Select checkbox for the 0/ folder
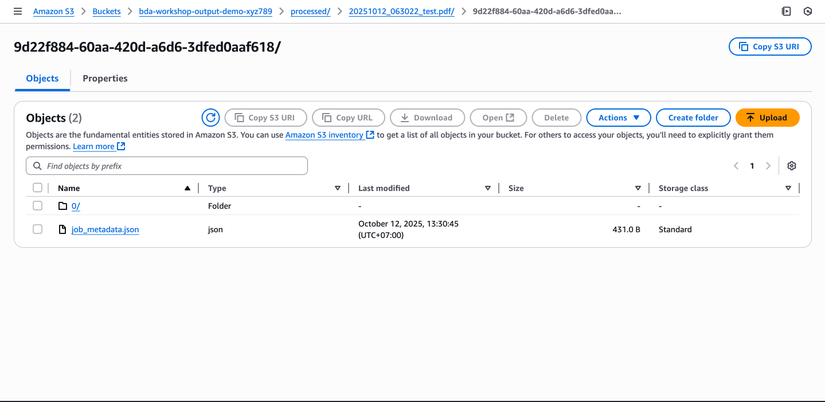The height and width of the screenshot is (402, 825). (x=37, y=206)
